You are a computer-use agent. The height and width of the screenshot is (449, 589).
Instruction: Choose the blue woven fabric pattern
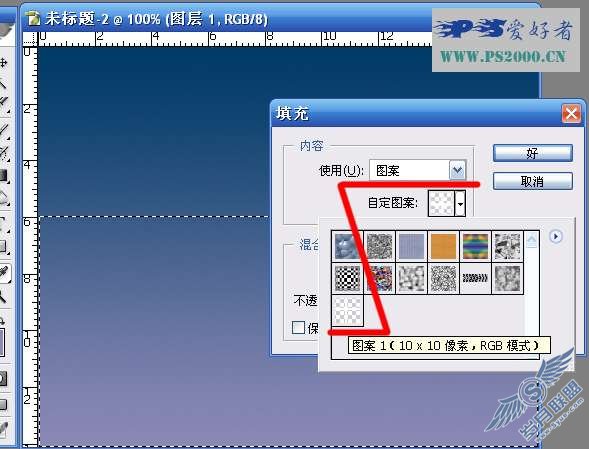click(411, 246)
